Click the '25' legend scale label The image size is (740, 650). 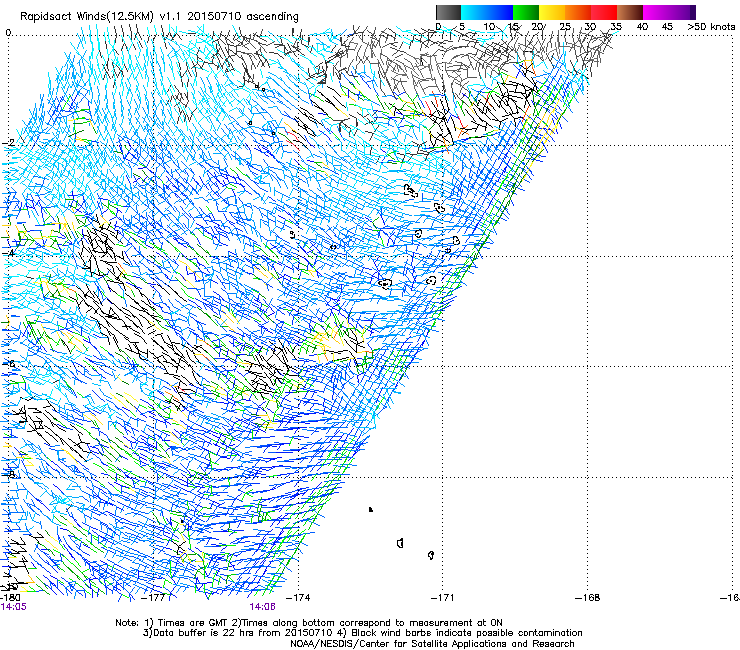(565, 26)
